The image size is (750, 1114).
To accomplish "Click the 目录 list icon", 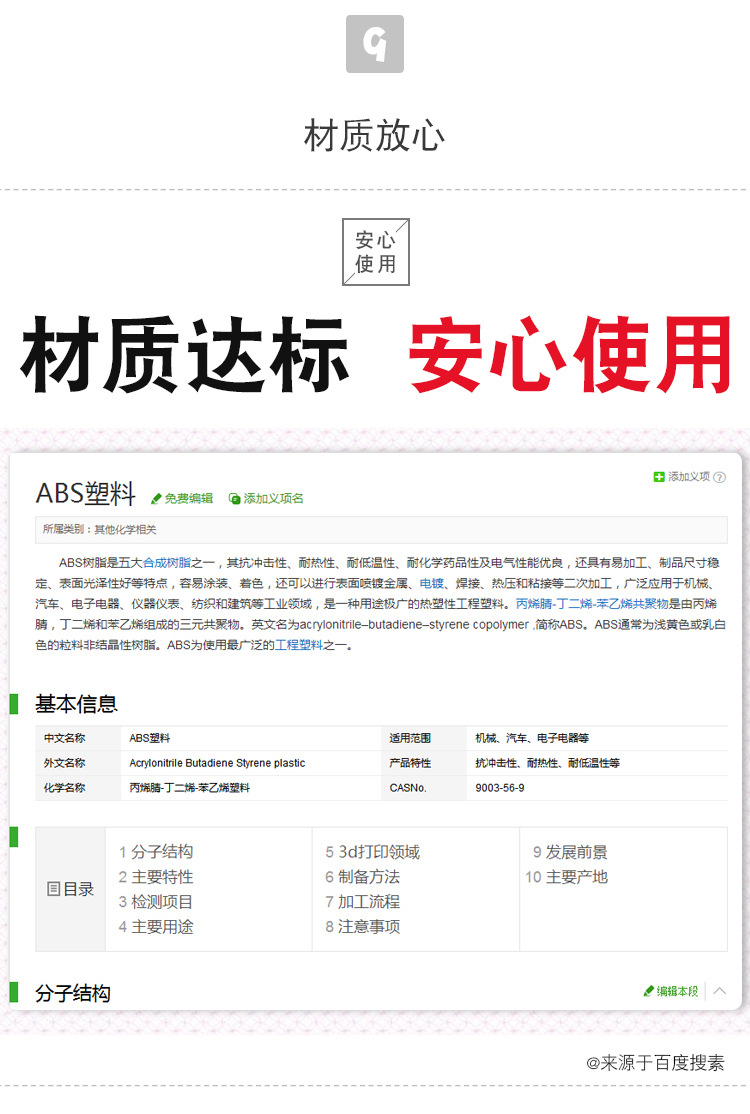I will [x=53, y=889].
